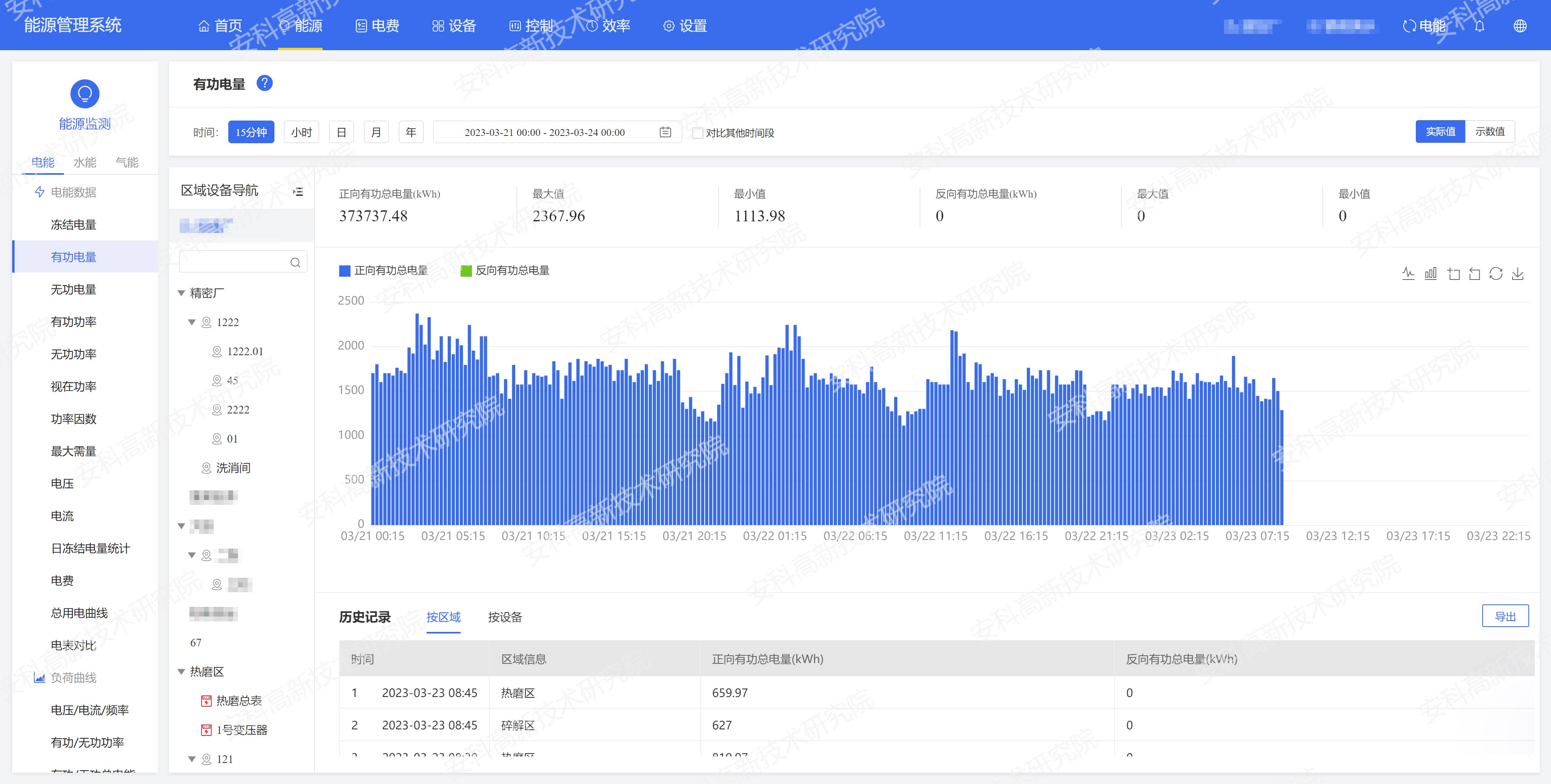Image resolution: width=1551 pixels, height=784 pixels.
Task: Toggle 正向有功总电量 legend series
Action: [384, 271]
